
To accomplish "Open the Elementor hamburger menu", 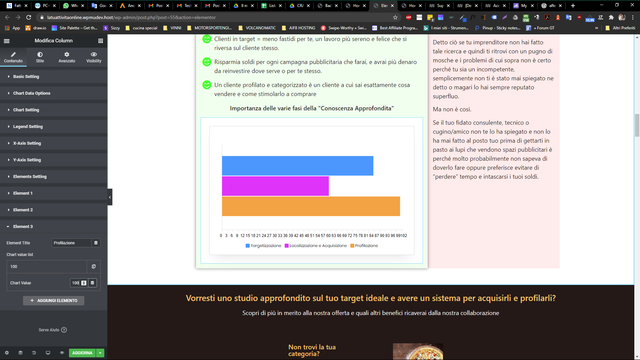I will coord(7,41).
